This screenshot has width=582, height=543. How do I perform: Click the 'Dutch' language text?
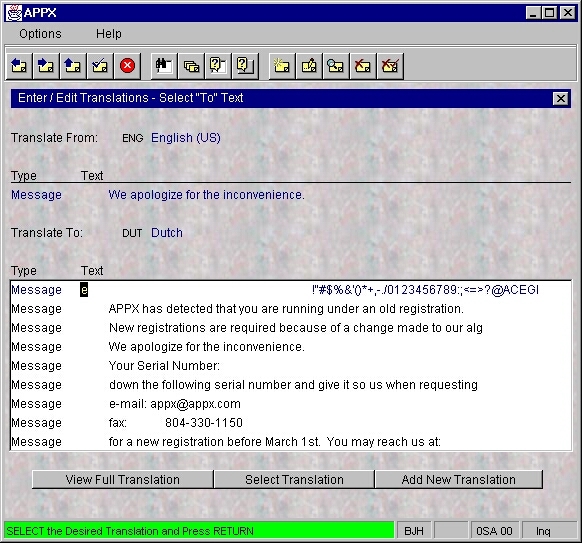pyautogui.click(x=167, y=233)
